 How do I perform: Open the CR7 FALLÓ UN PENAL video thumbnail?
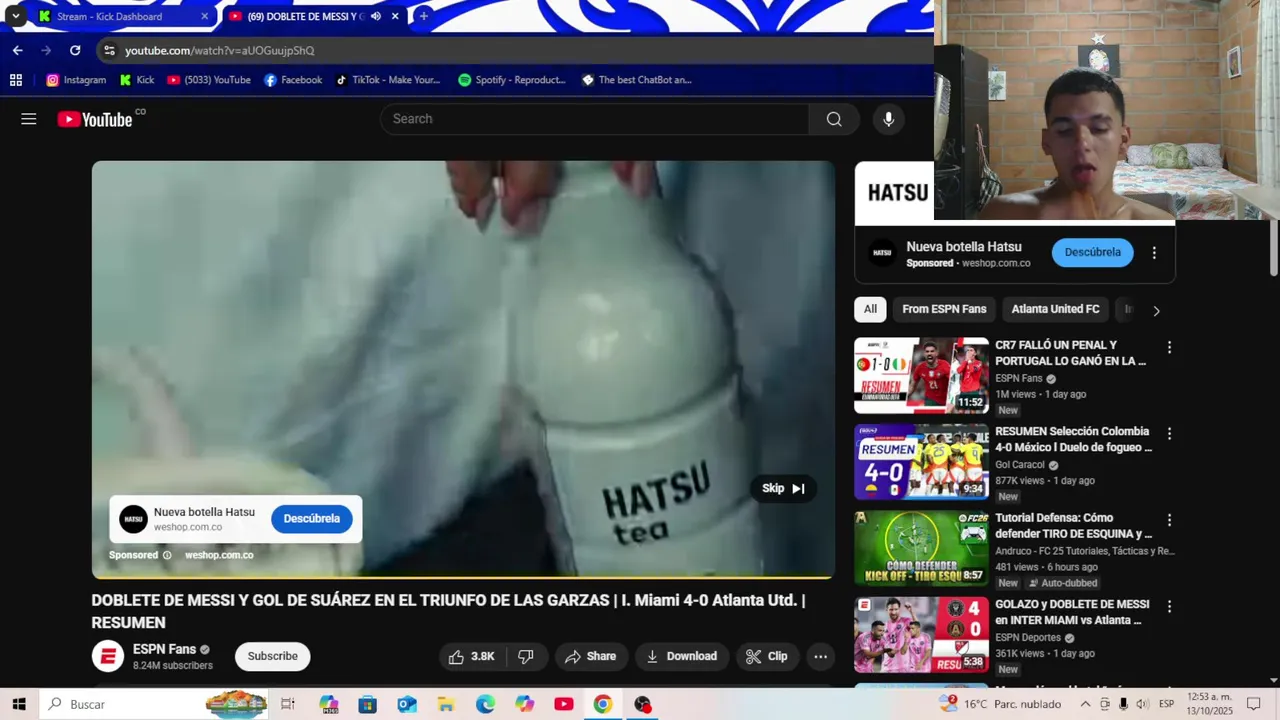(x=921, y=375)
